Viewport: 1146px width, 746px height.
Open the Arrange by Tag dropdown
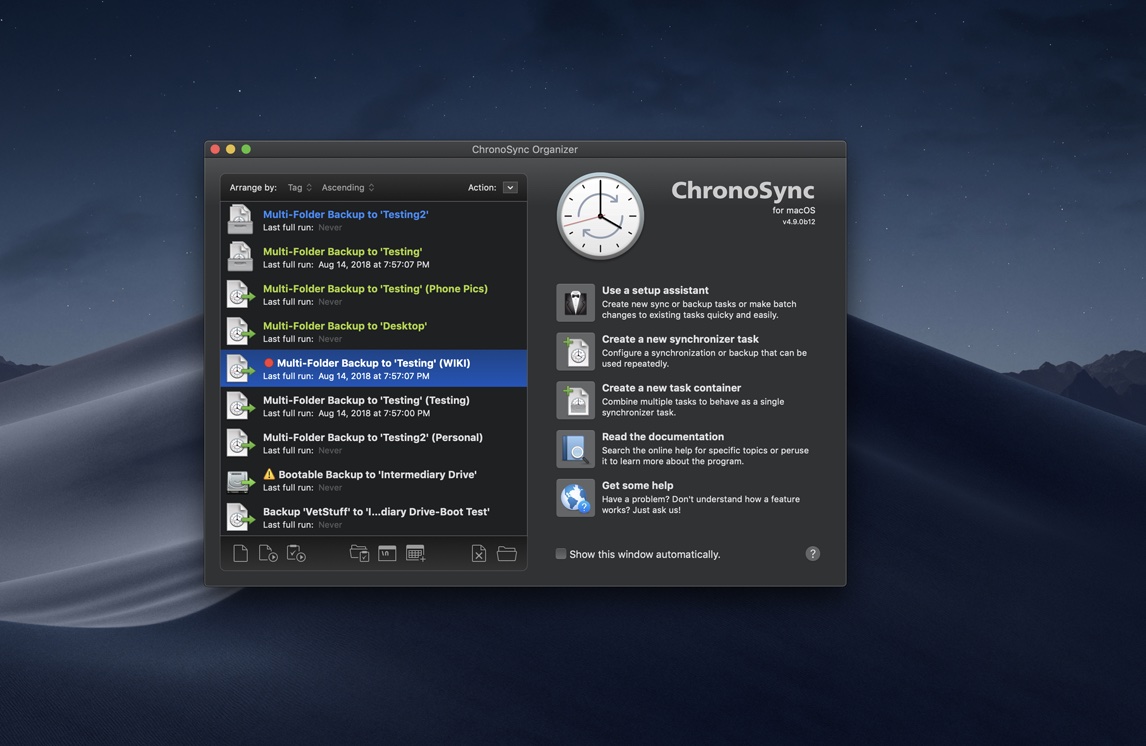[x=299, y=188]
